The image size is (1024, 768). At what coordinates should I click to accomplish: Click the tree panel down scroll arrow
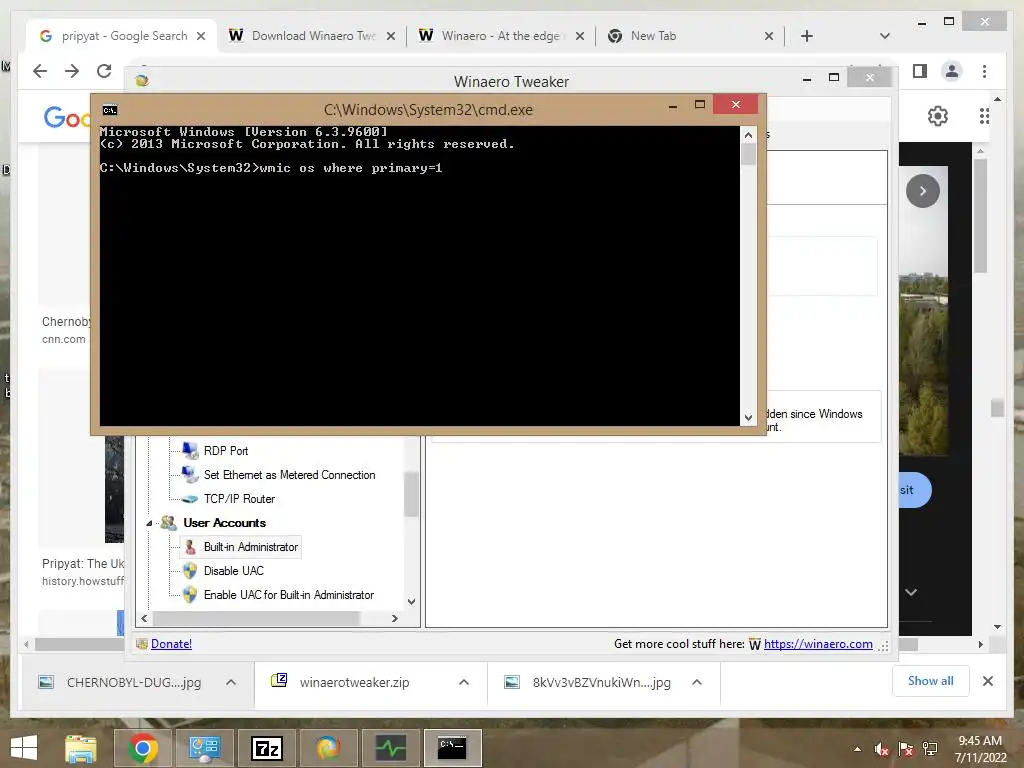click(411, 601)
